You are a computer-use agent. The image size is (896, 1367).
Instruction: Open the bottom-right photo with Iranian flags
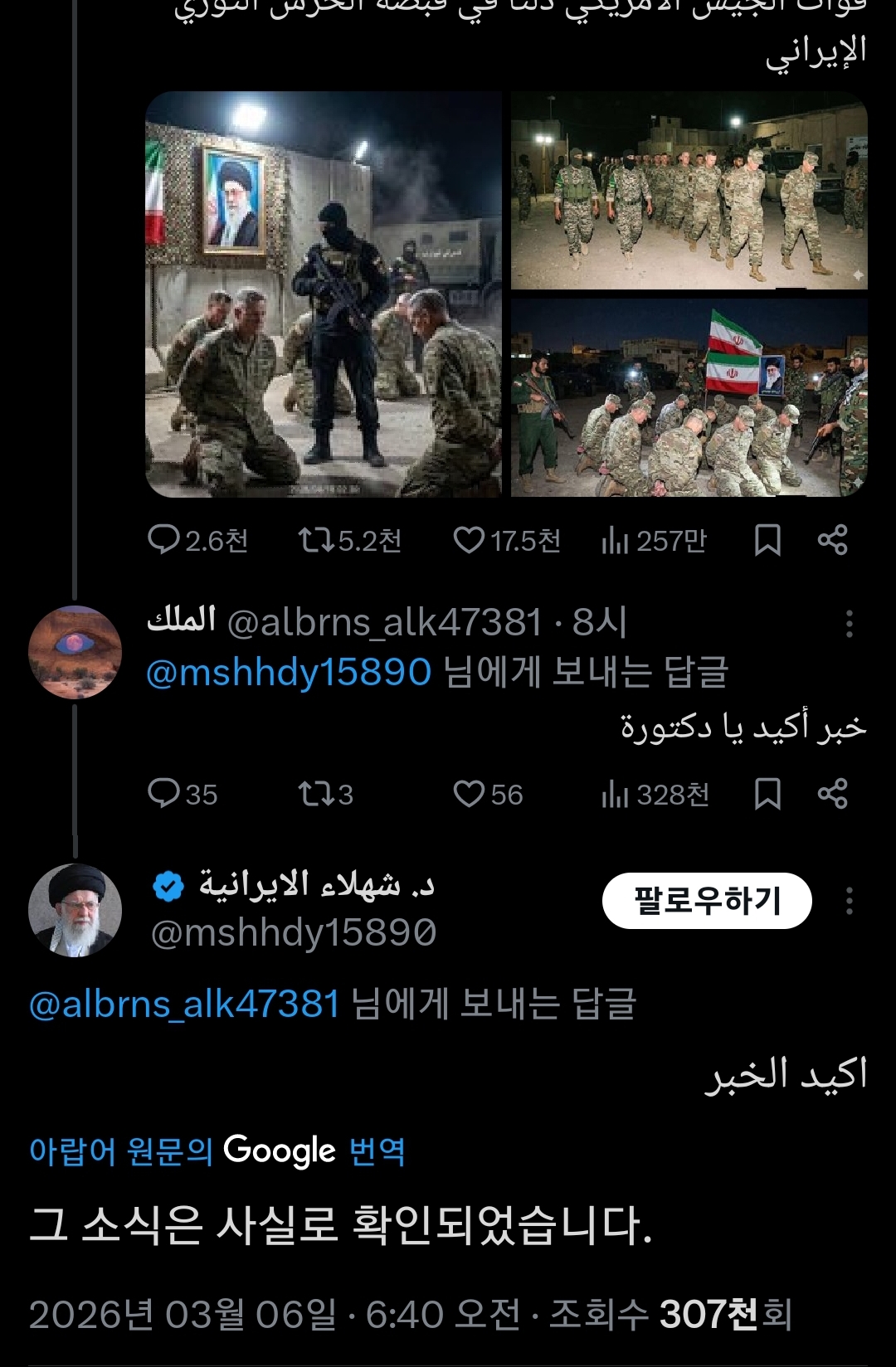(x=689, y=398)
